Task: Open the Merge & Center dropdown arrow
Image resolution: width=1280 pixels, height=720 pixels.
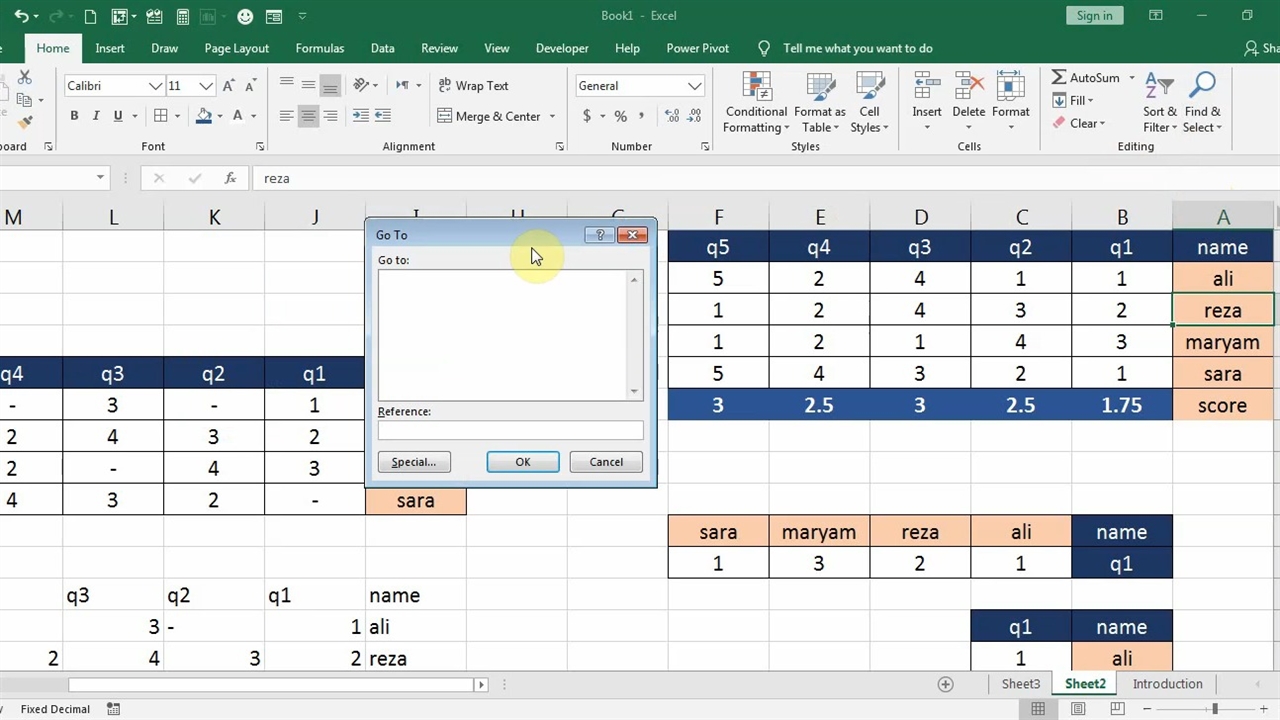Action: pyautogui.click(x=552, y=116)
